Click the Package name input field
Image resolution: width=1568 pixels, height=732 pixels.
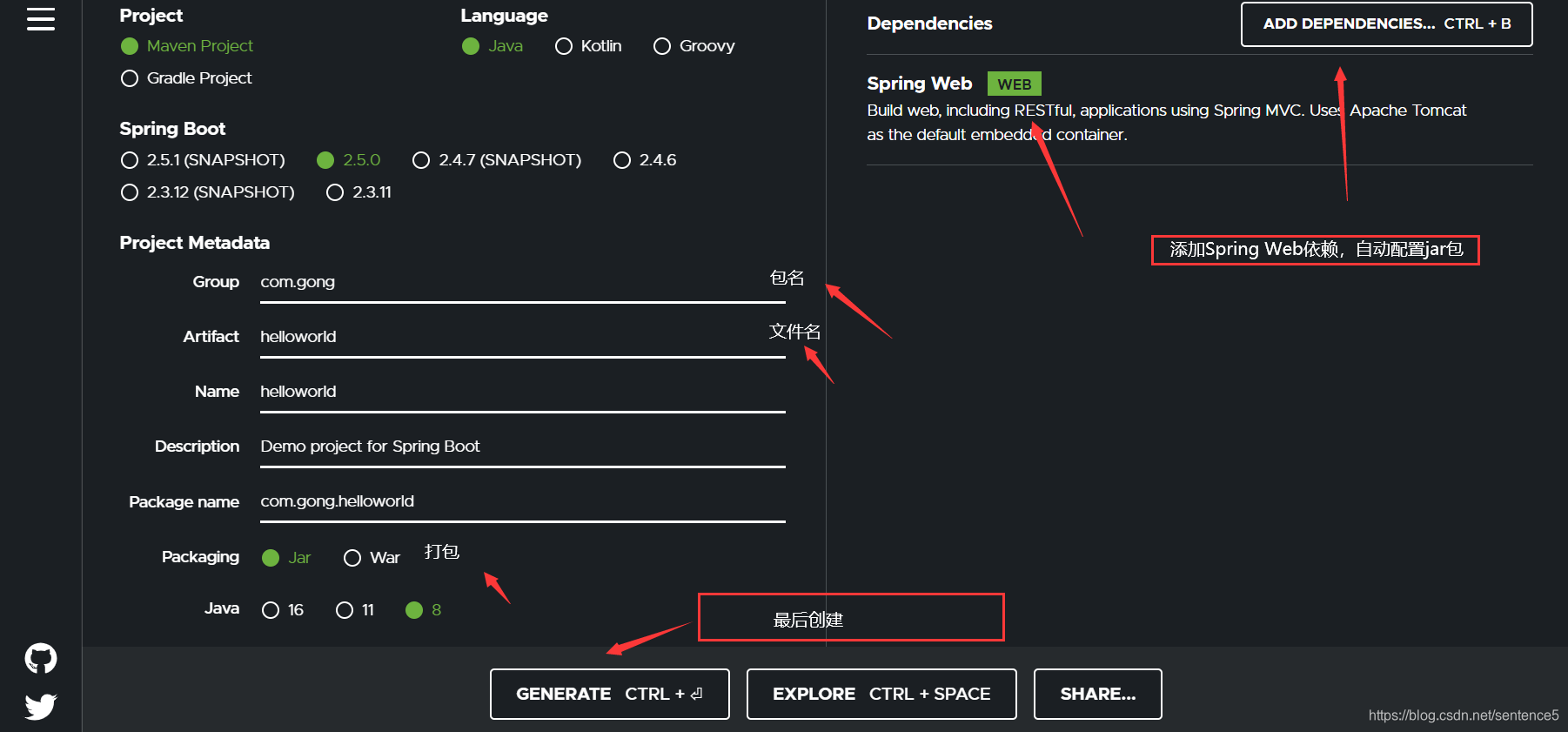click(523, 501)
